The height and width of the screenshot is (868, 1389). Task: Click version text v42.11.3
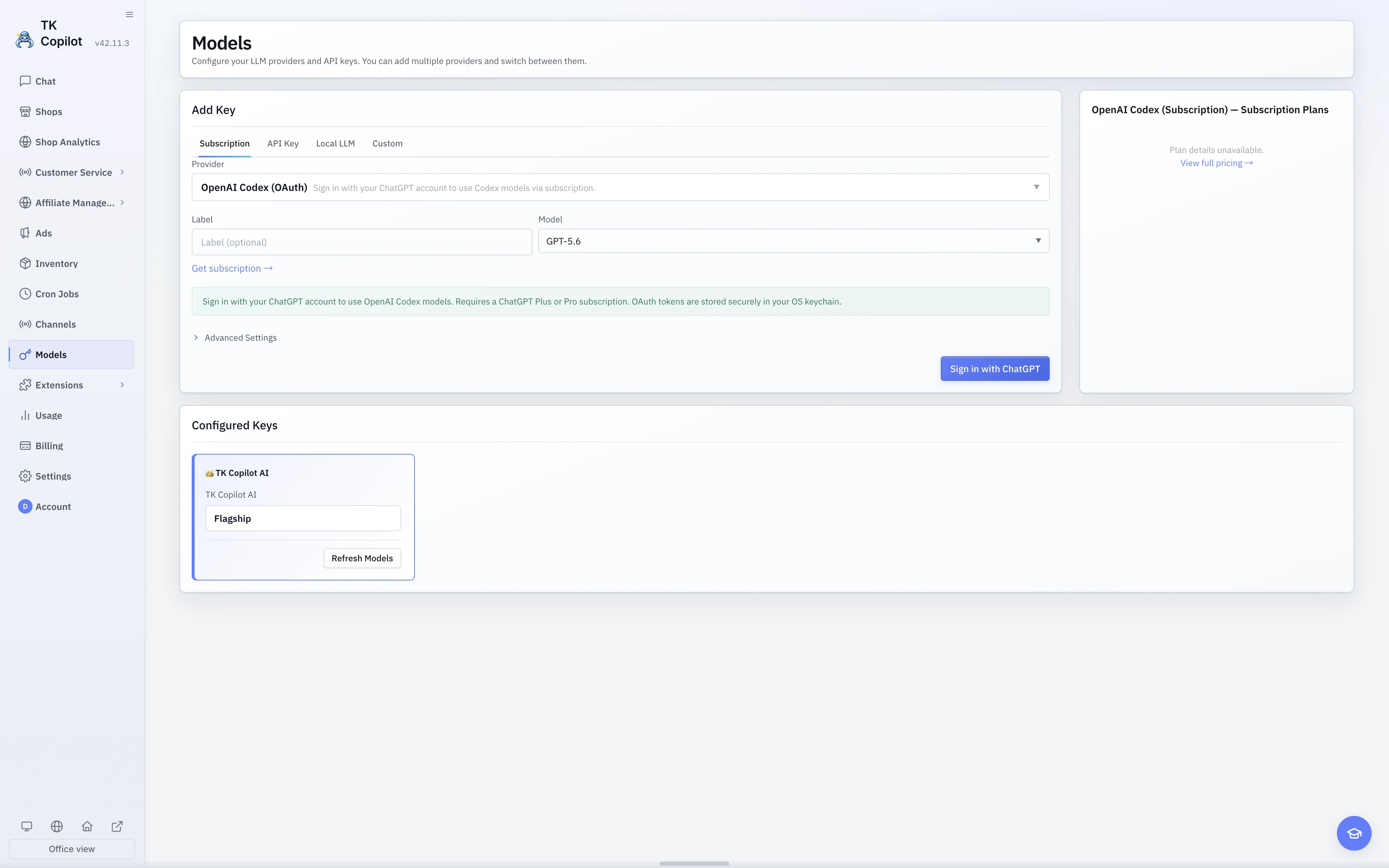coord(112,43)
